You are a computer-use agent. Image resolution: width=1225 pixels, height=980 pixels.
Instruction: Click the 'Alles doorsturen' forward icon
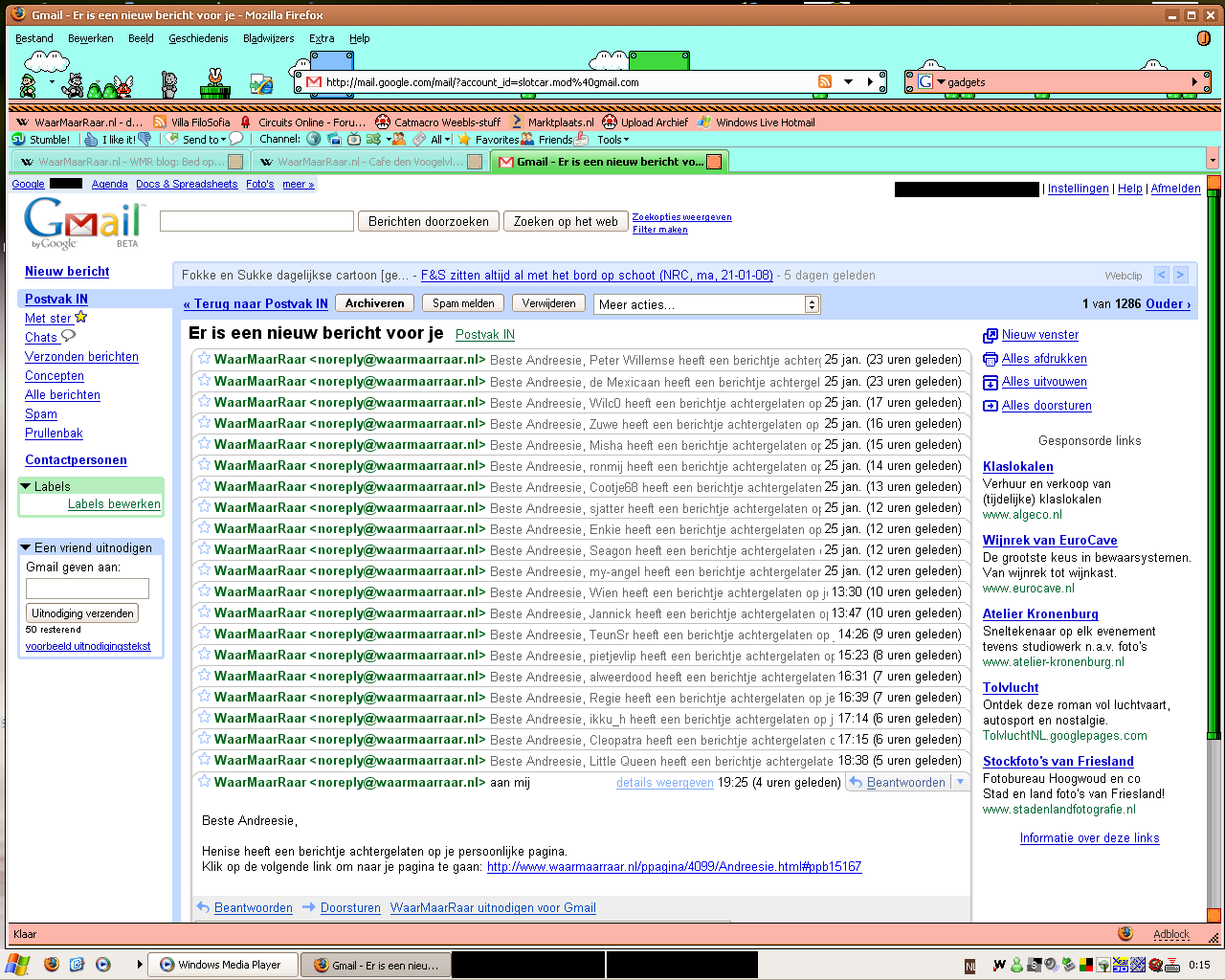tap(991, 406)
